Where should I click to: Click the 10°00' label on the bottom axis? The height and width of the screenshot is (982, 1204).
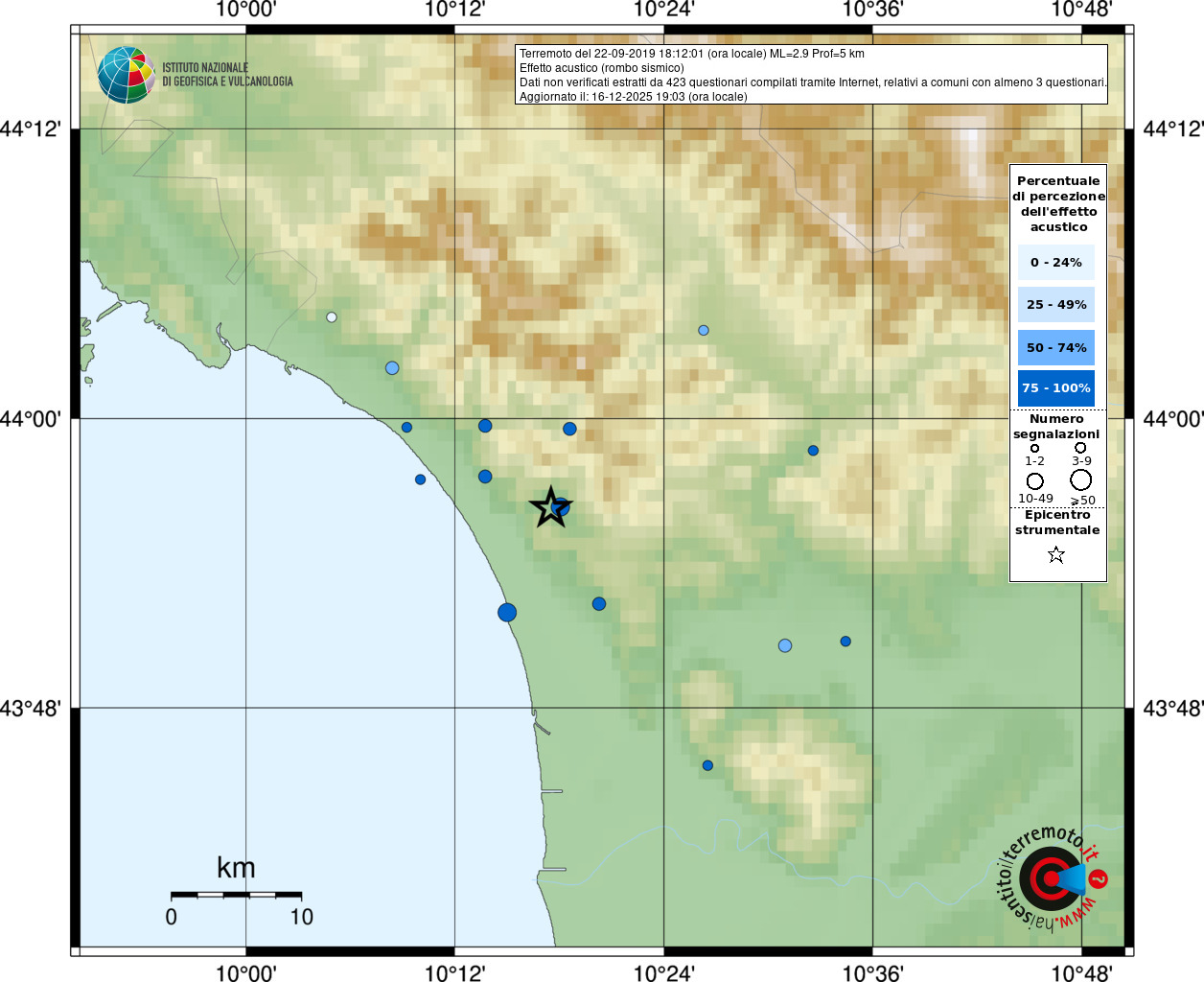245,972
